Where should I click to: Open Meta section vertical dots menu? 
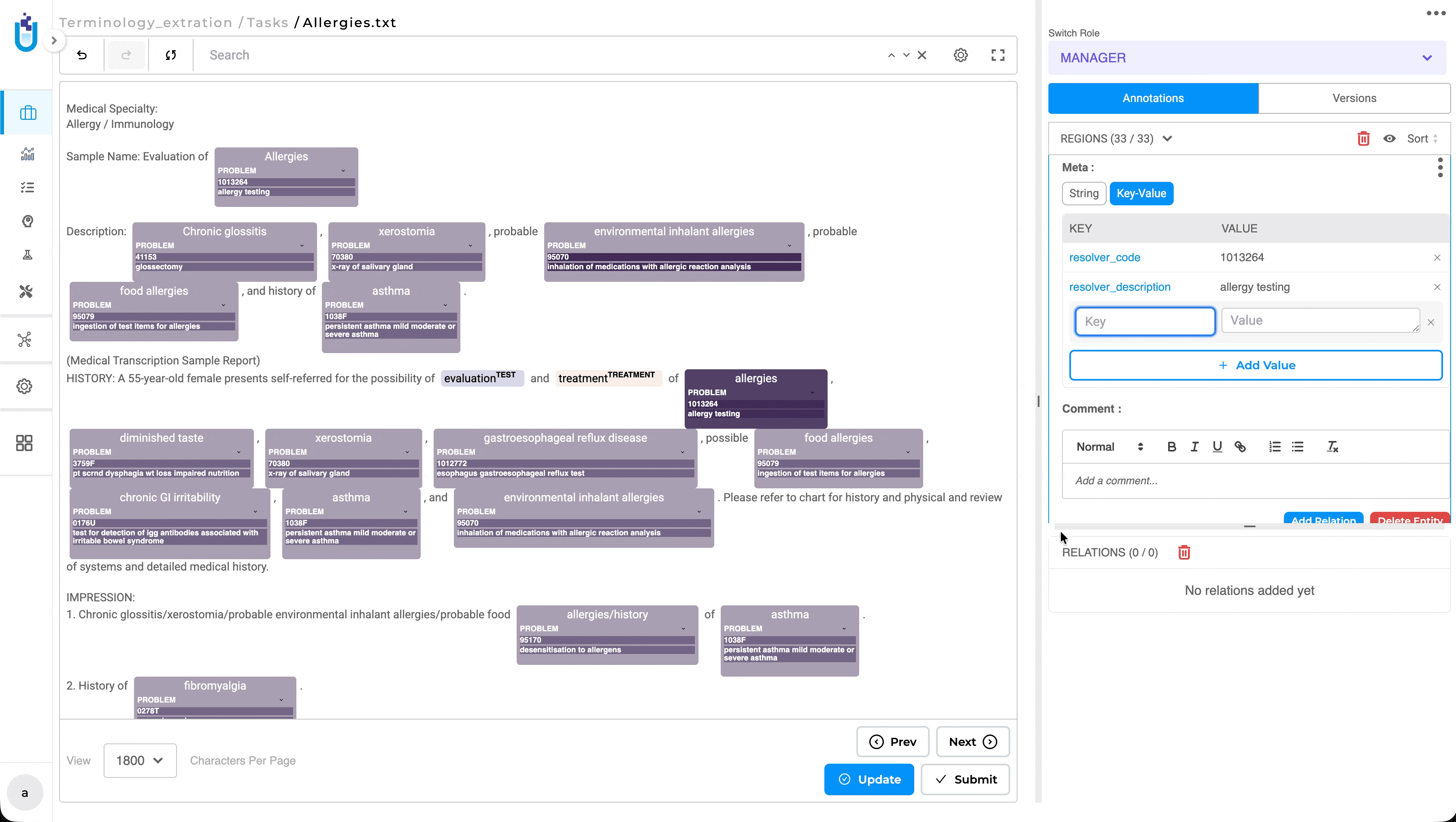point(1440,167)
